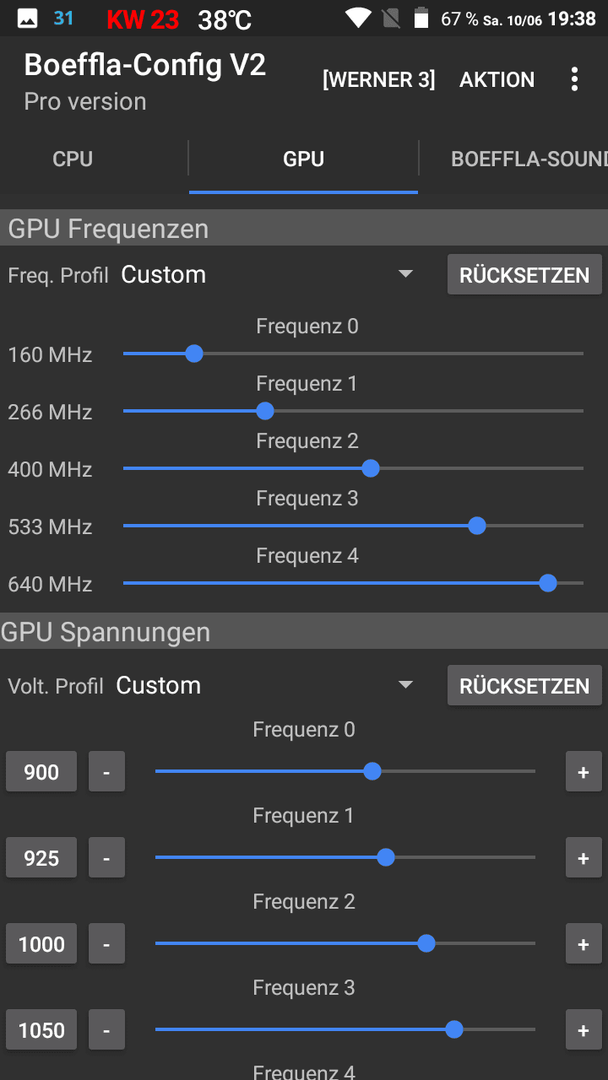Tap the Wi-Fi signal icon
Image resolution: width=608 pixels, height=1080 pixels.
pos(358,18)
